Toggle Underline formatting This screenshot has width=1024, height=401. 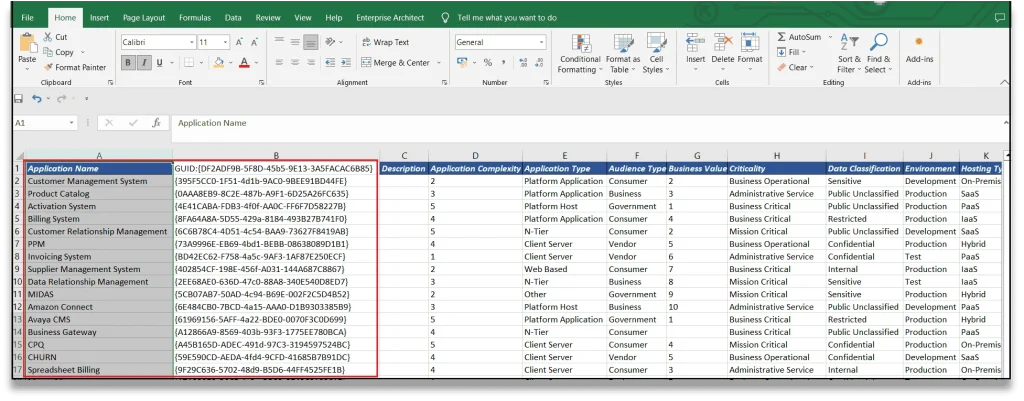tap(159, 63)
